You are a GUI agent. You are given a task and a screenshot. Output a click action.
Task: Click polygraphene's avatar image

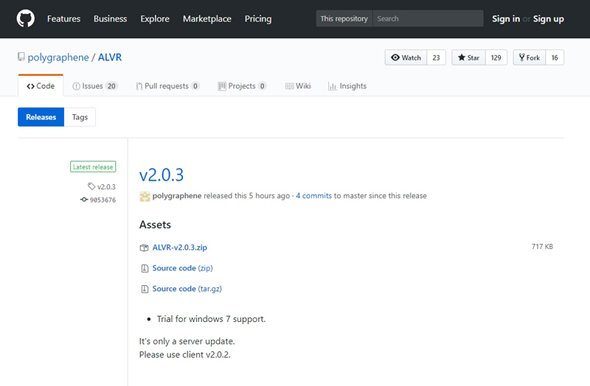tap(144, 196)
